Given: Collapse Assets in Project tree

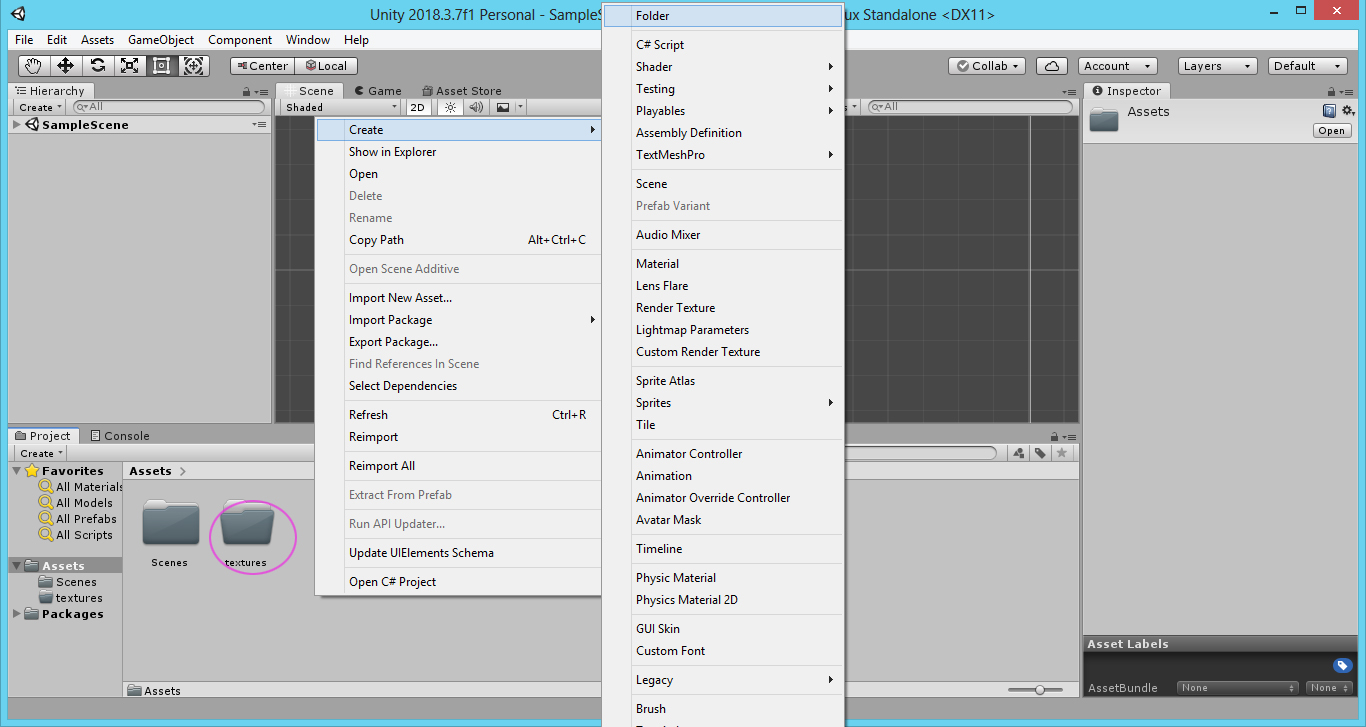Looking at the screenshot, I should click(x=17, y=566).
